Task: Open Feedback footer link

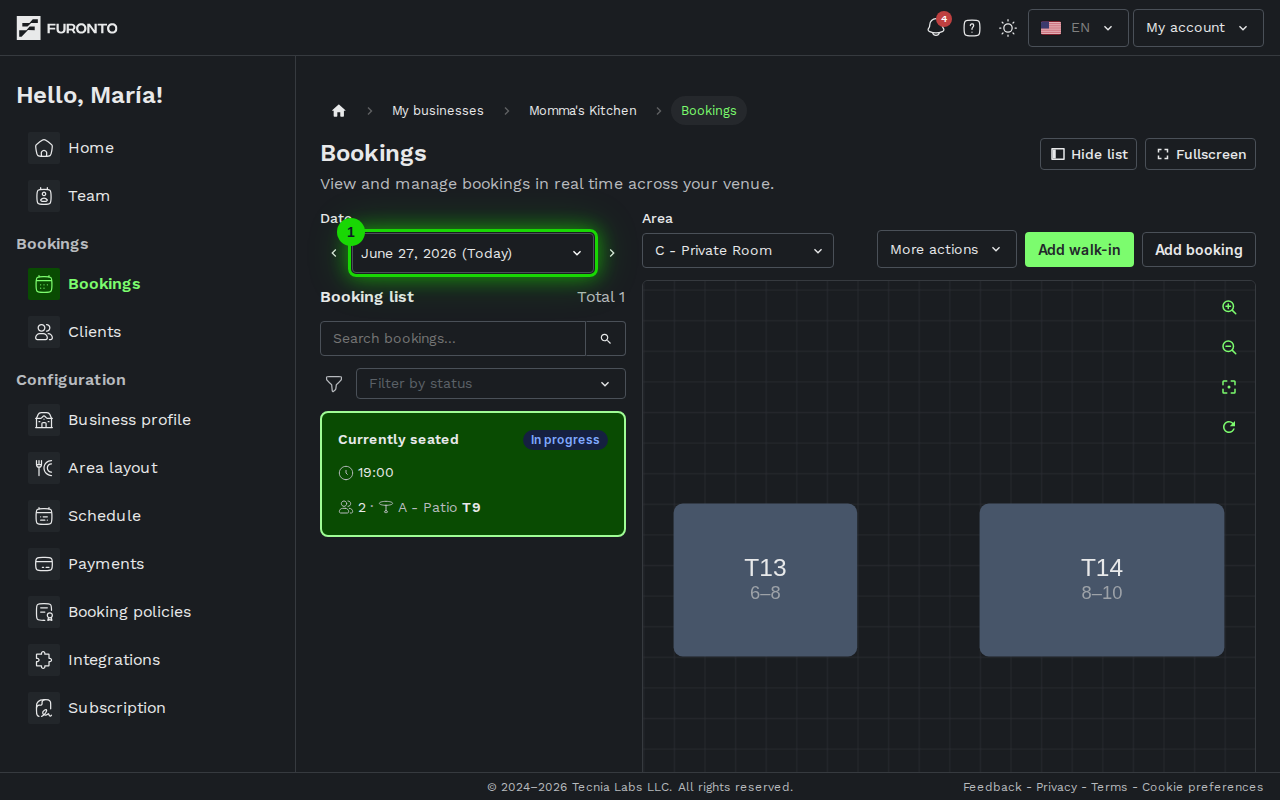Action: point(992,787)
